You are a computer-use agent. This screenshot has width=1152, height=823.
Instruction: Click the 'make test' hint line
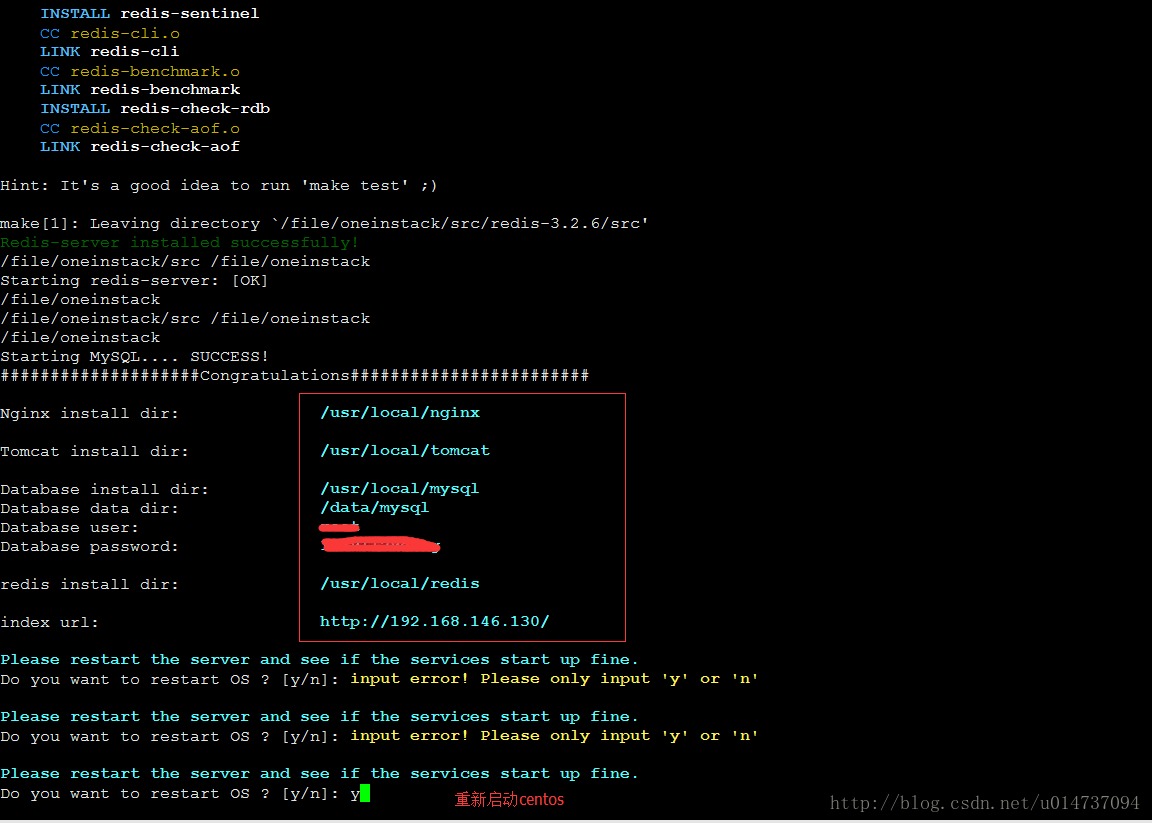pyautogui.click(x=219, y=185)
